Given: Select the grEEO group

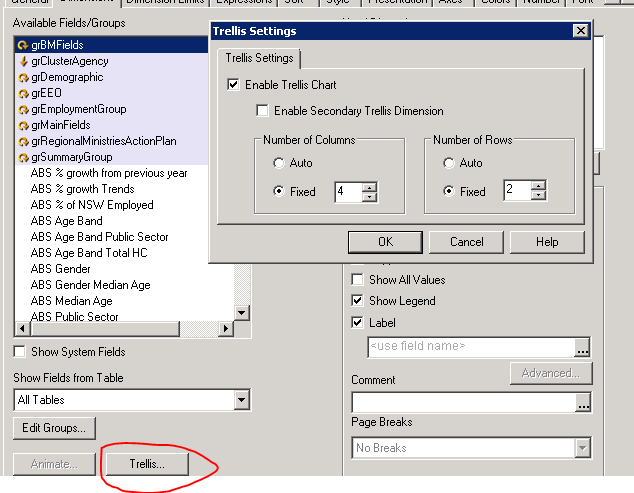Looking at the screenshot, I should (x=112, y=93).
